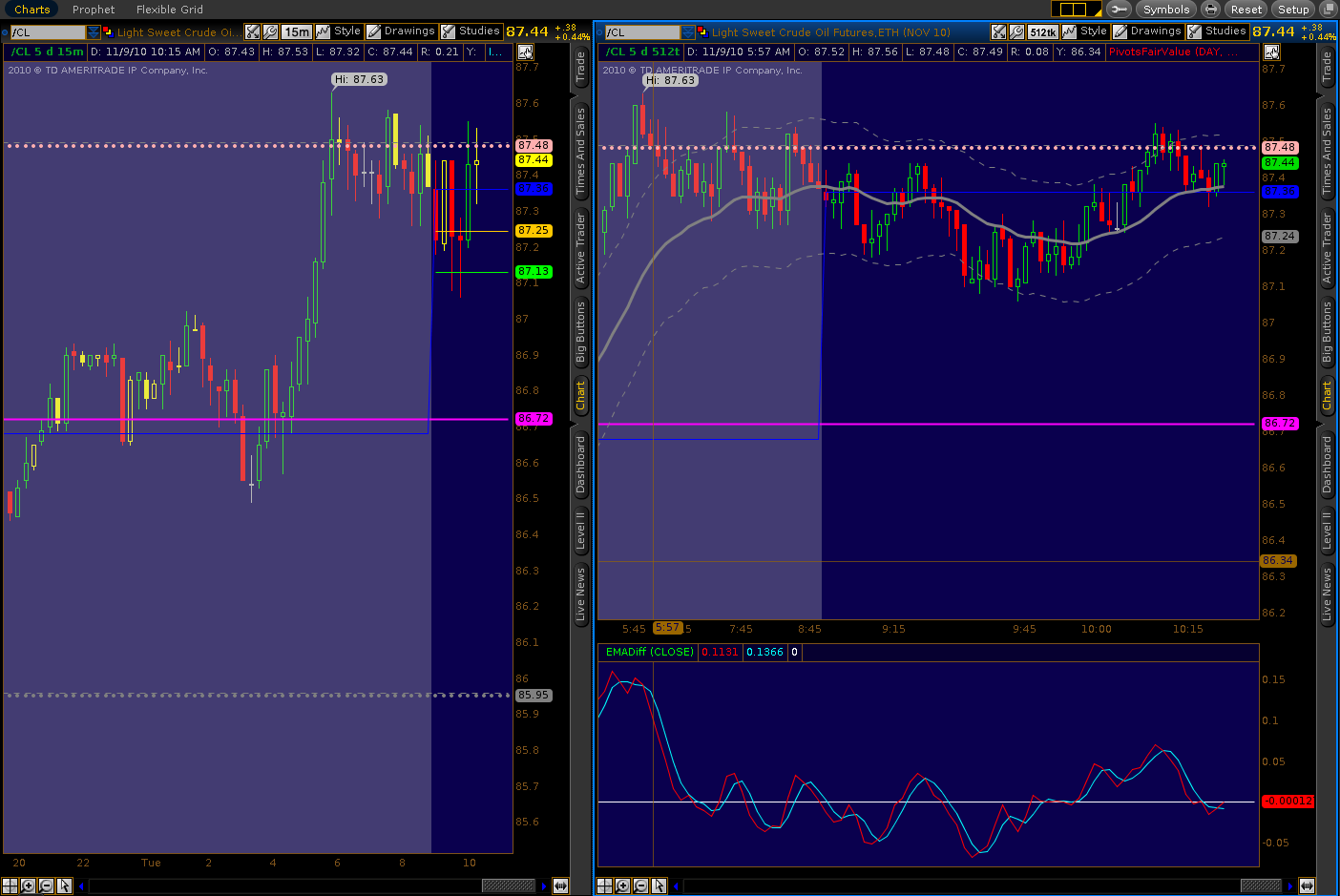Click right chart zoom in icon
Screen dimensions: 1340x896
tap(622, 886)
